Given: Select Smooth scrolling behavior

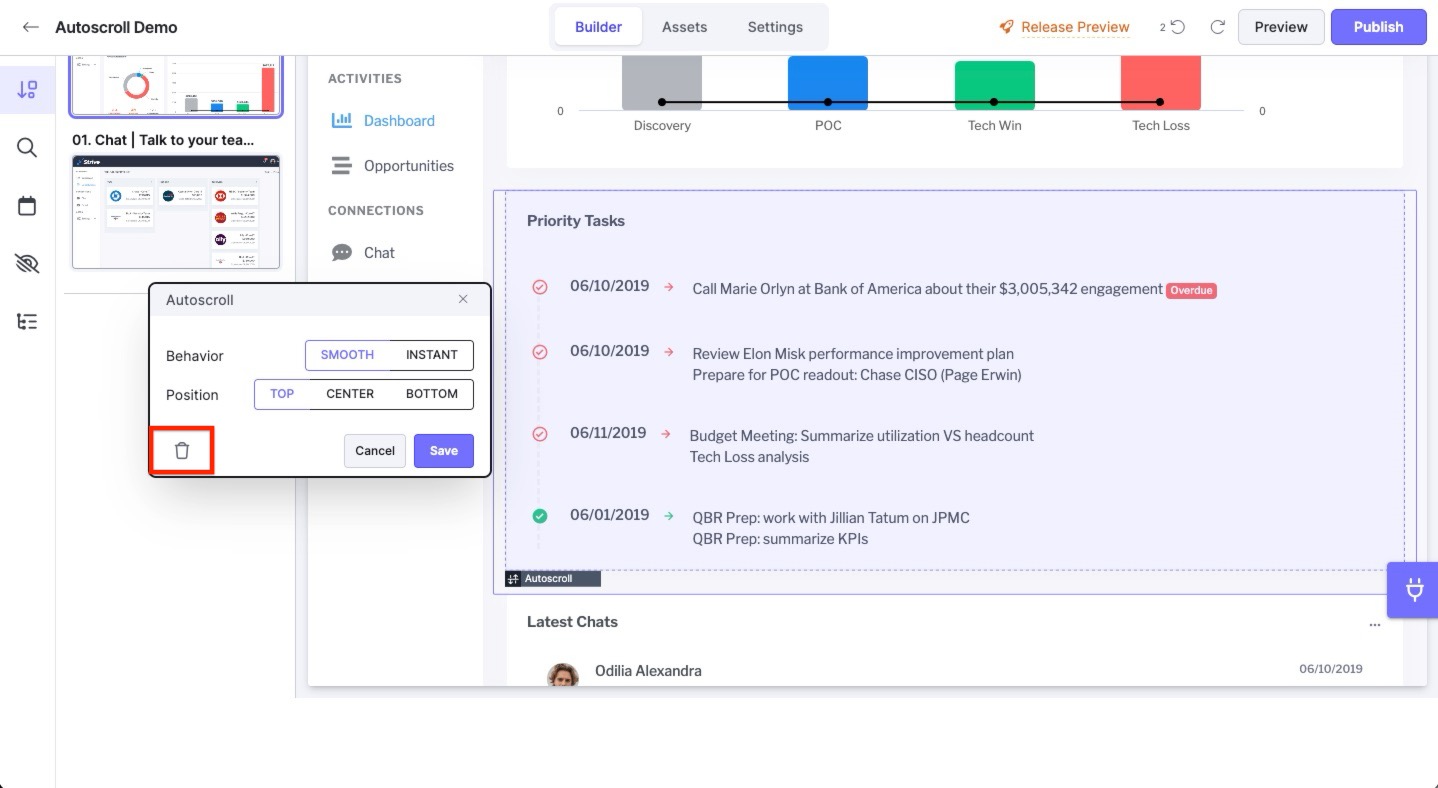Looking at the screenshot, I should pyautogui.click(x=347, y=355).
